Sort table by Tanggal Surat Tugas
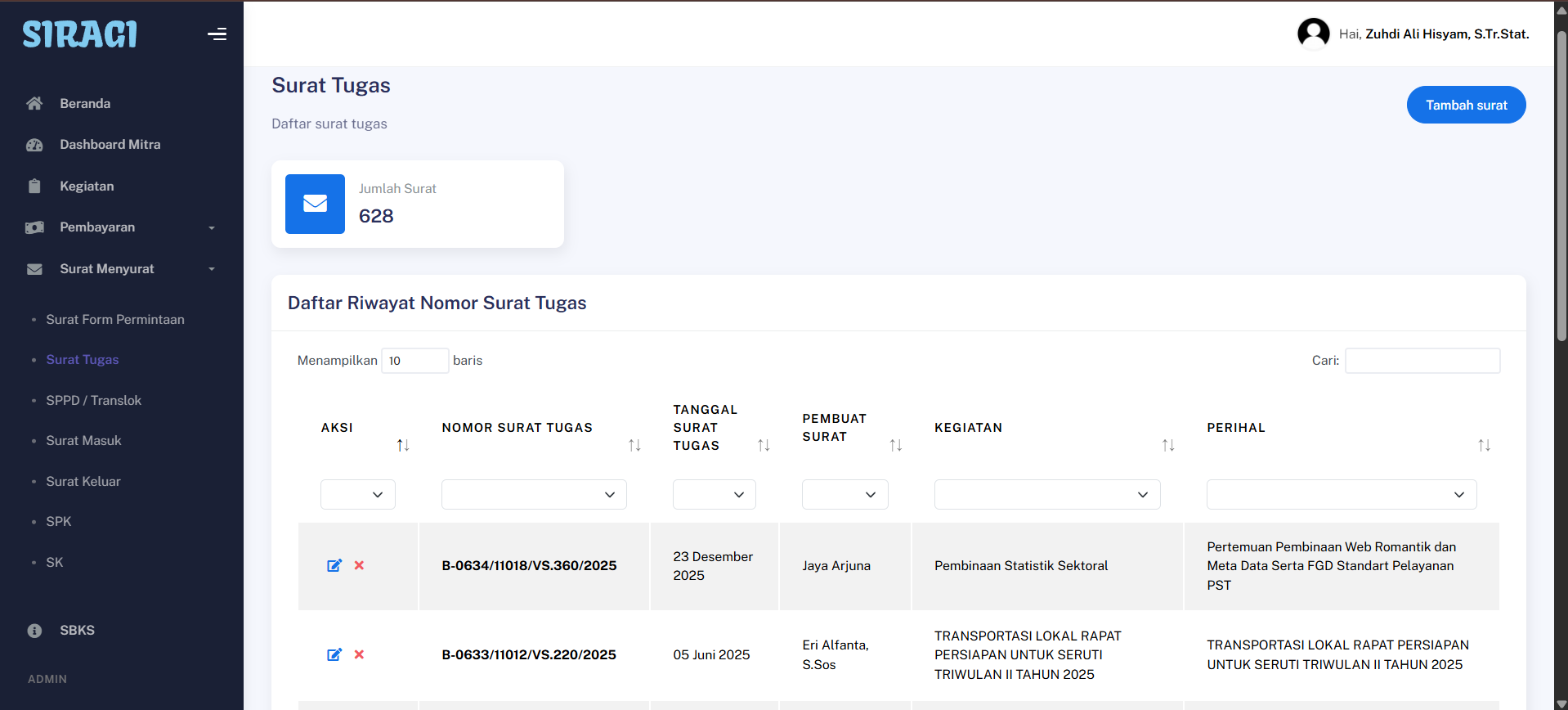The image size is (1568, 710). tap(764, 445)
